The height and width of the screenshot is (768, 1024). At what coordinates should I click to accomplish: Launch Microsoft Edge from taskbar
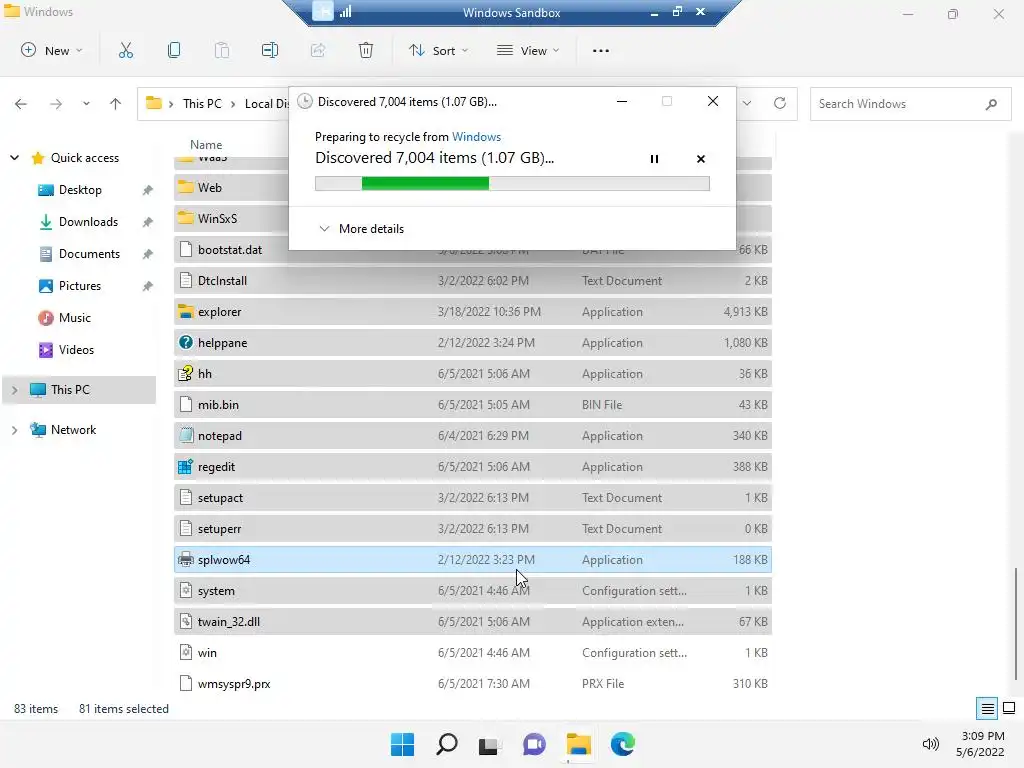(623, 744)
